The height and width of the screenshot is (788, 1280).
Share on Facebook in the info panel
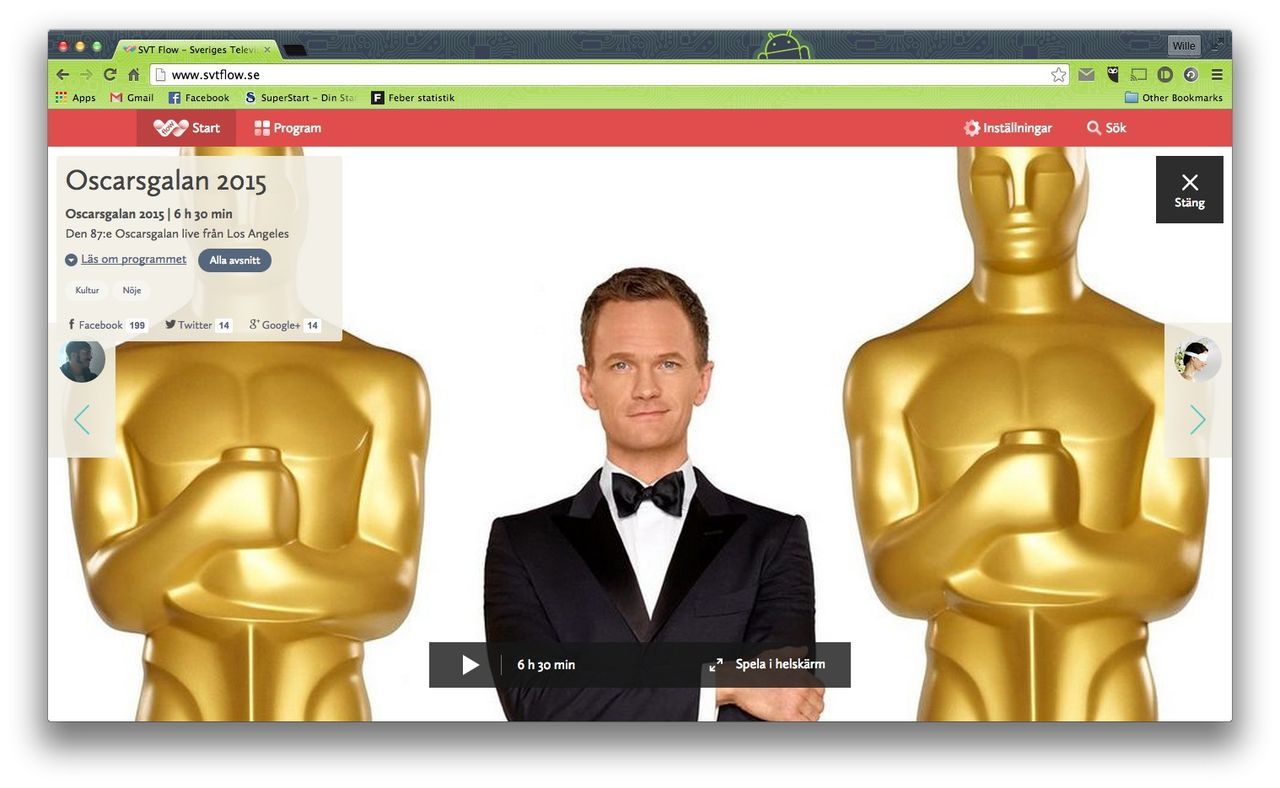tap(107, 325)
